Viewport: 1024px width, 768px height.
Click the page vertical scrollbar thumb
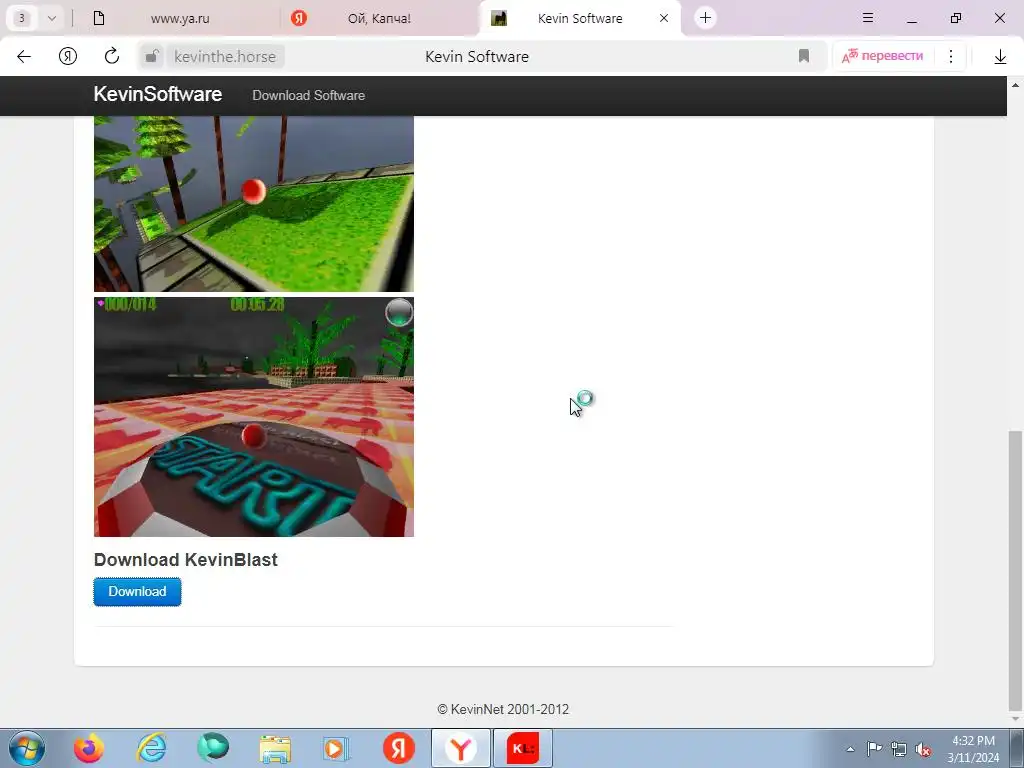point(1015,571)
